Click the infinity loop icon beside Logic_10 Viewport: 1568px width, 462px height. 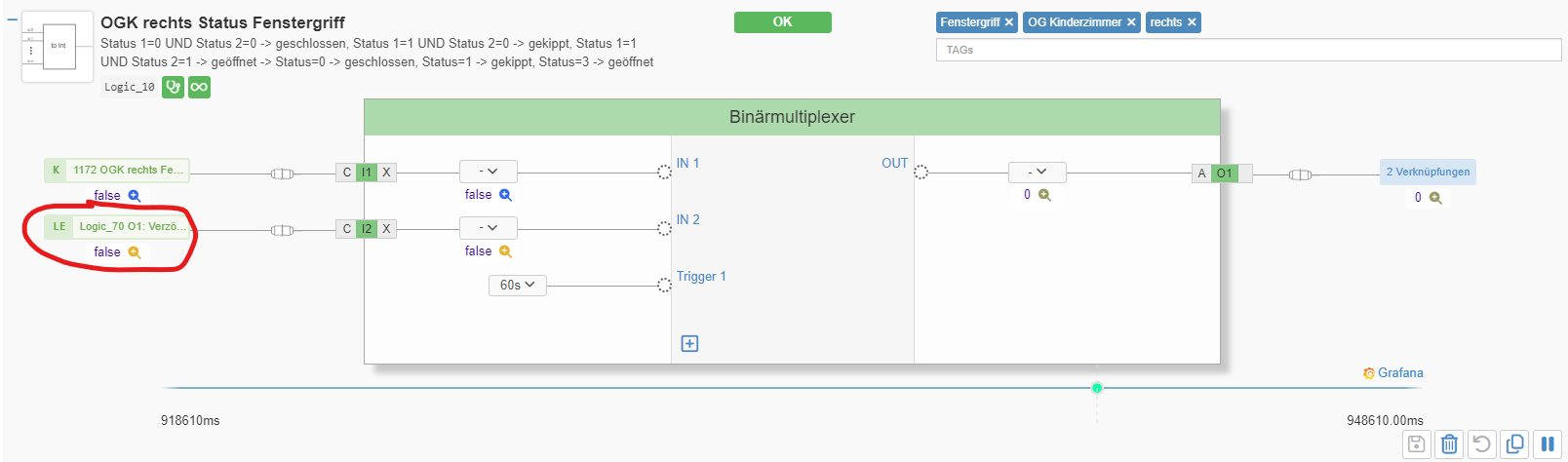199,87
